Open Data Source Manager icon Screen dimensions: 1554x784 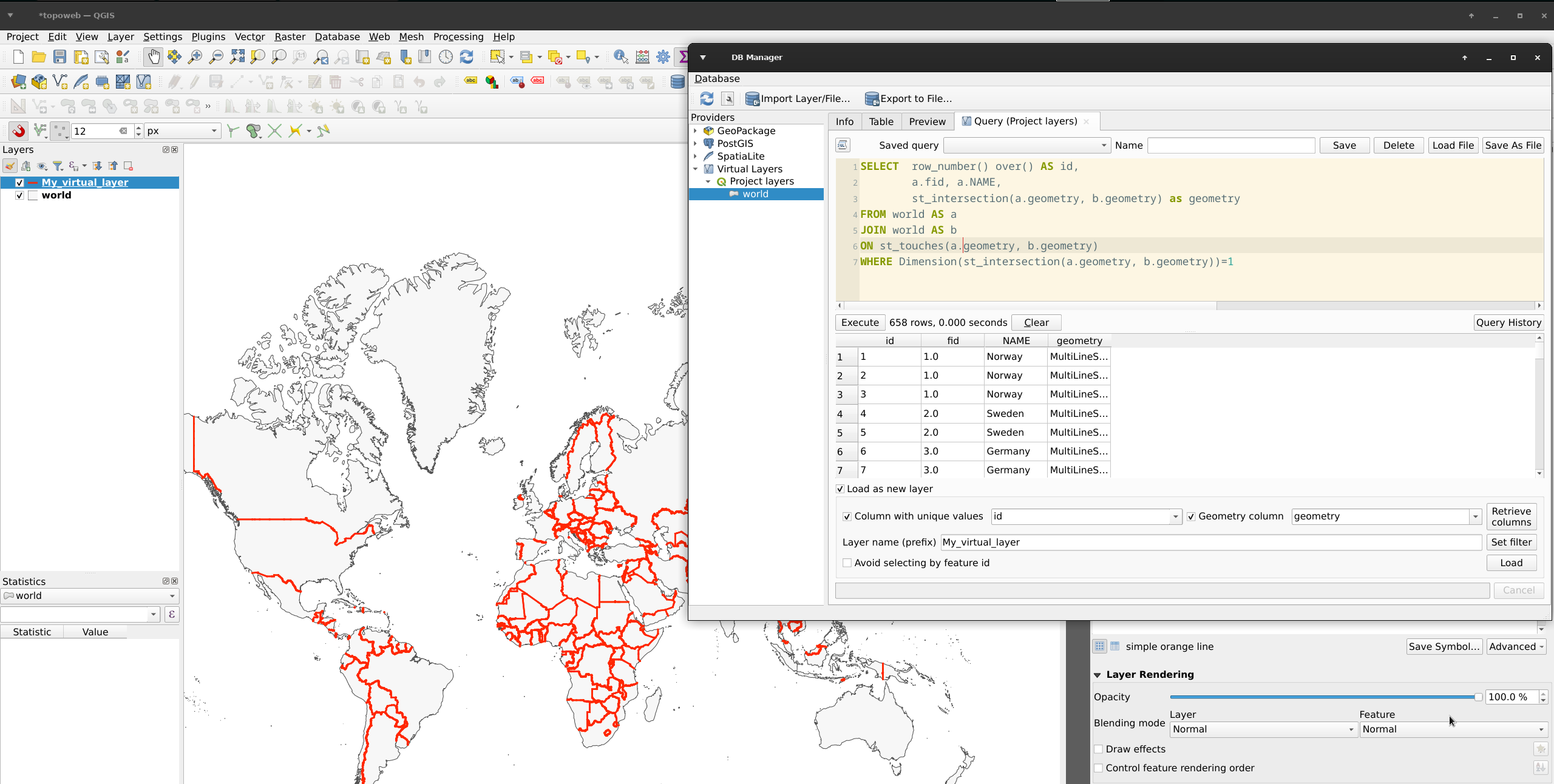[18, 81]
